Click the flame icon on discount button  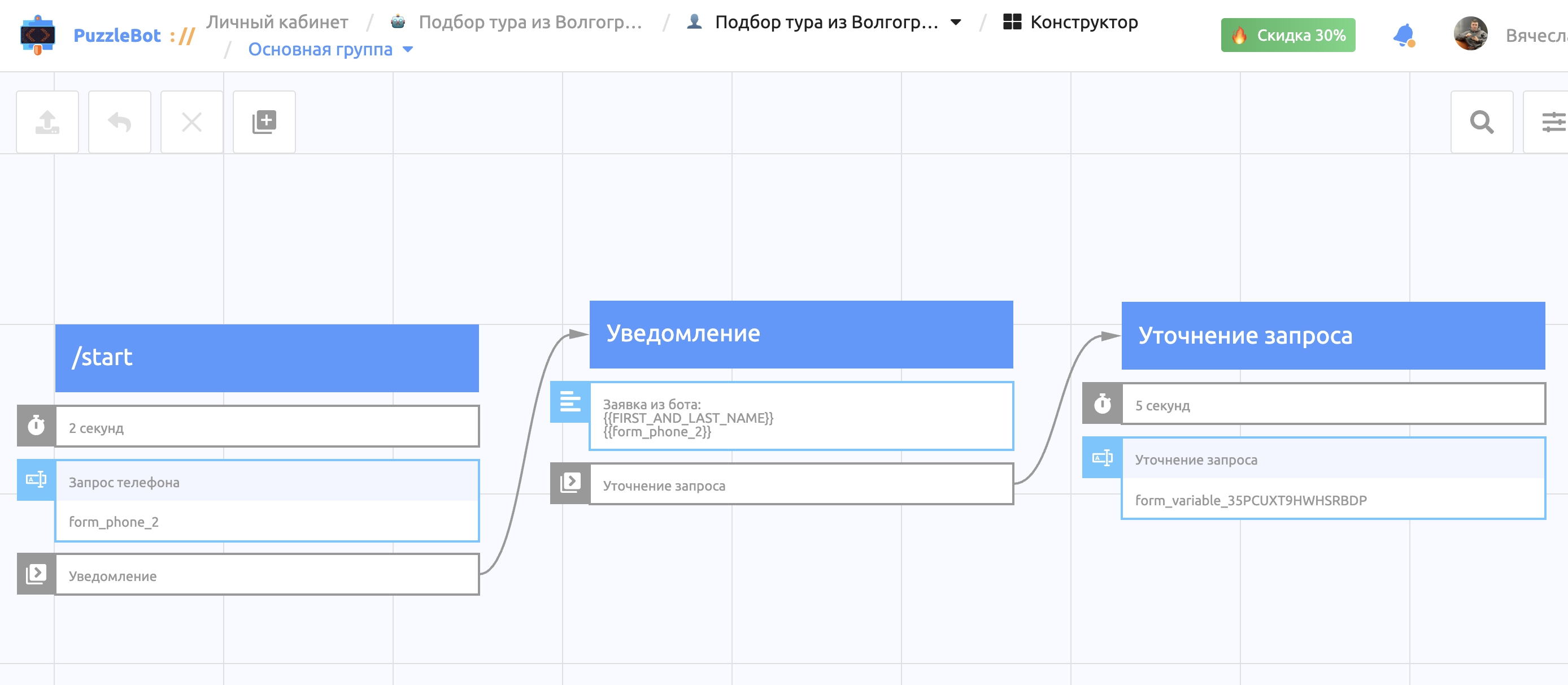[x=1239, y=35]
